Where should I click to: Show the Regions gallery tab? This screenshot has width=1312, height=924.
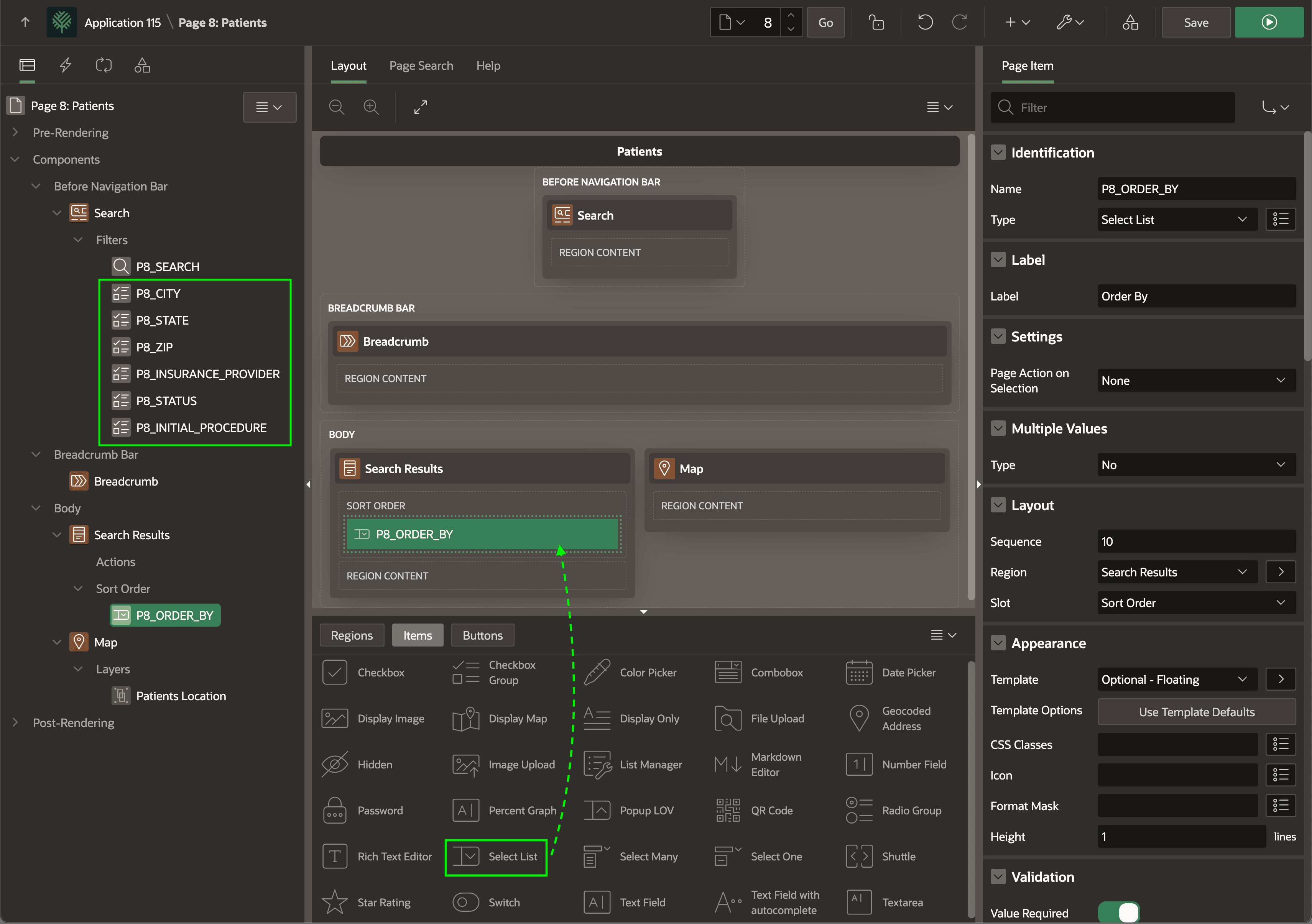[352, 635]
